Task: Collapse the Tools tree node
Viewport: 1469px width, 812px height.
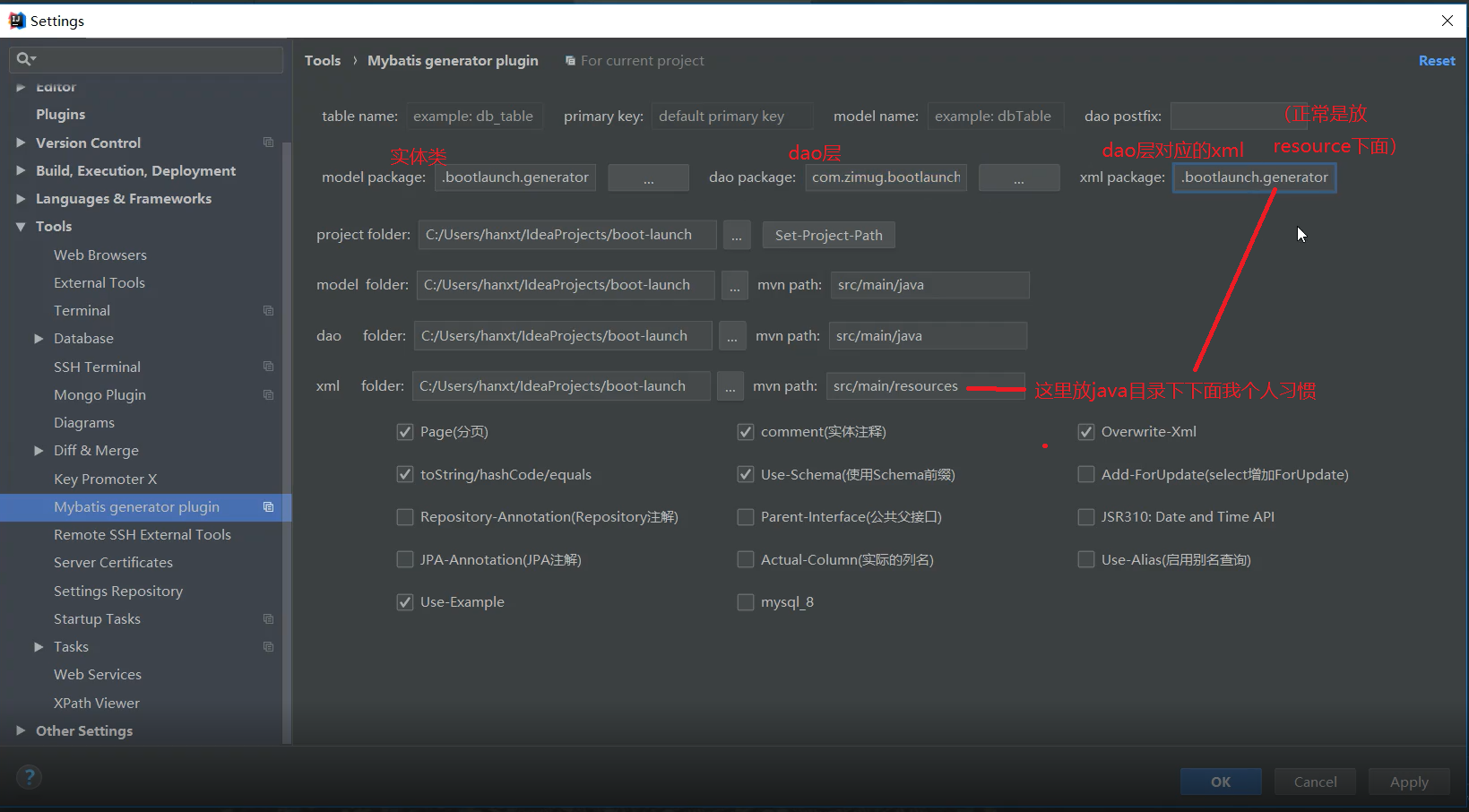Action: [21, 227]
